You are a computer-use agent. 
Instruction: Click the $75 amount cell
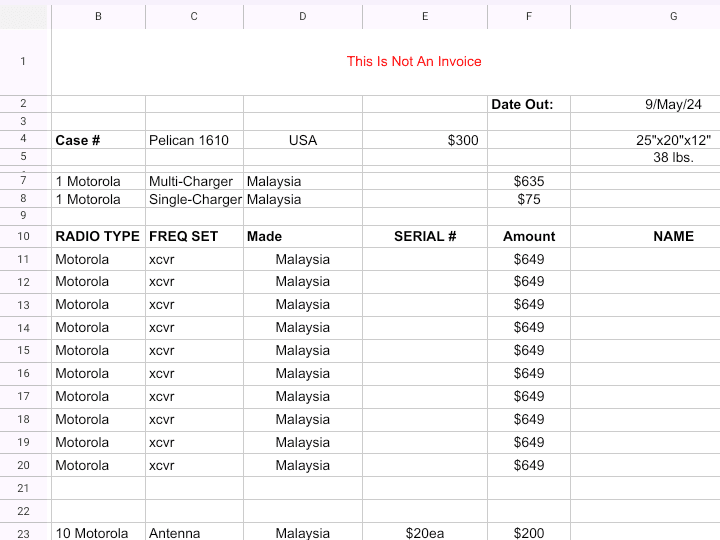pos(529,199)
